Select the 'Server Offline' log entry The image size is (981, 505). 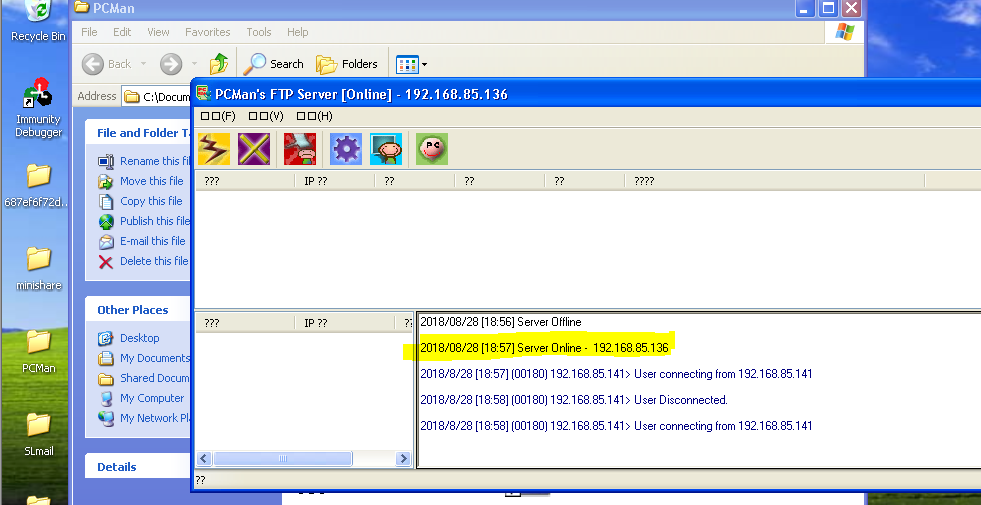(x=501, y=322)
